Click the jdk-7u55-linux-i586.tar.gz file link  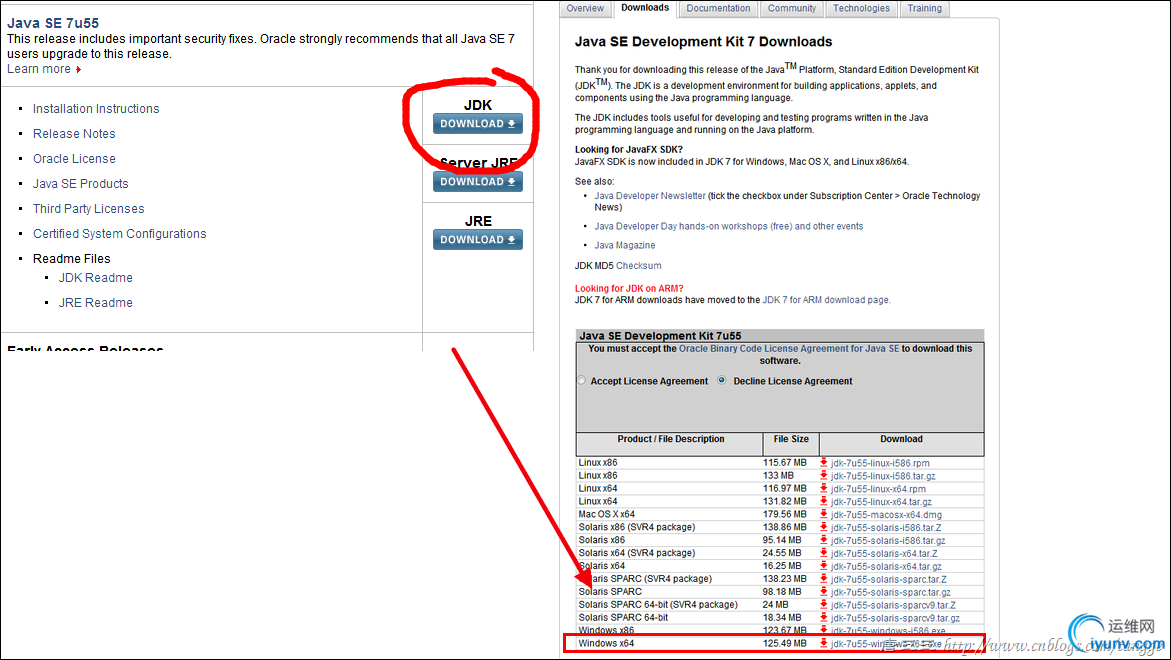(883, 476)
